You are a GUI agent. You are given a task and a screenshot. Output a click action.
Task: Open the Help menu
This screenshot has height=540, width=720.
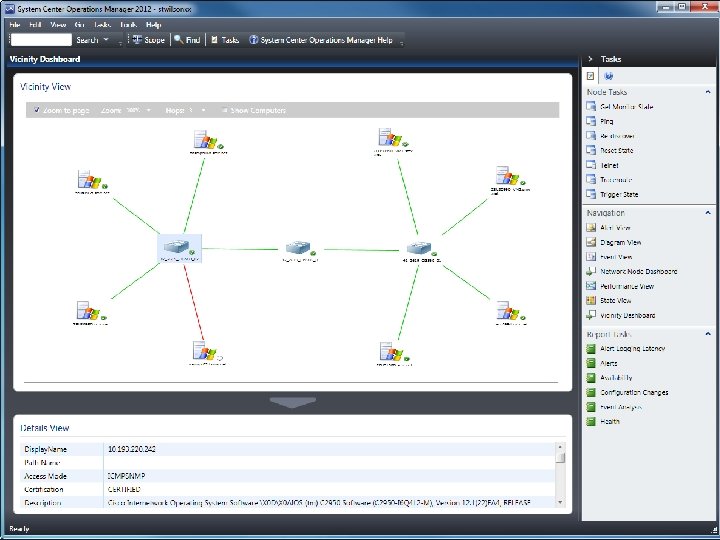(x=153, y=25)
